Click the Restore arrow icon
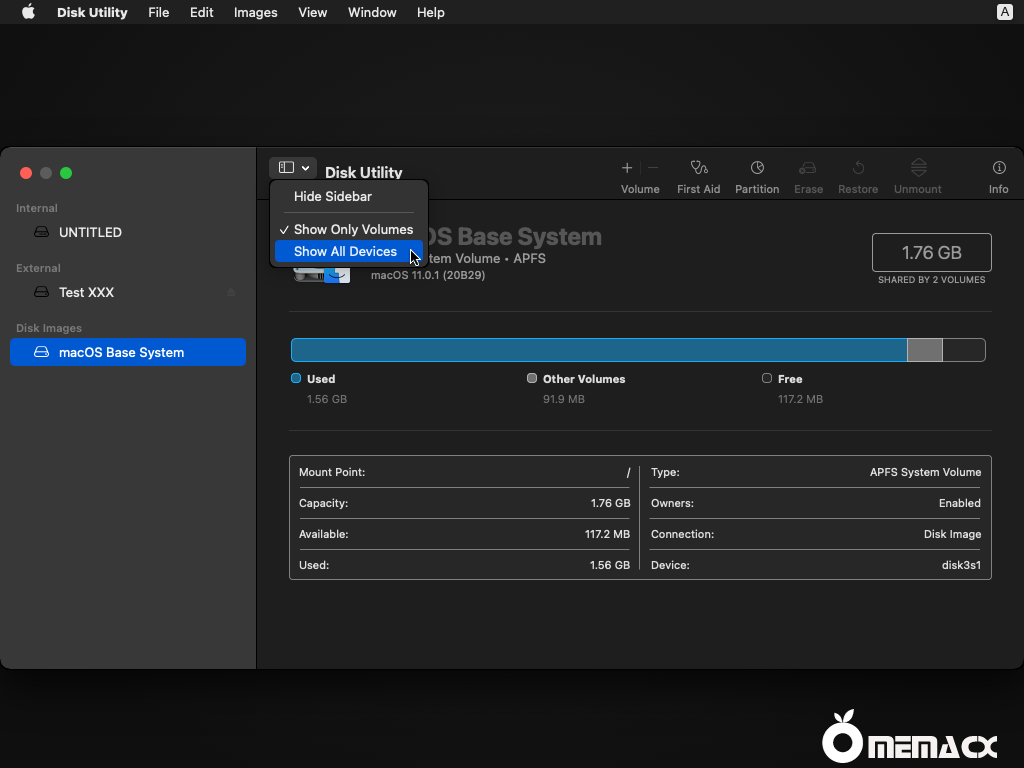The width and height of the screenshot is (1024, 768). pos(858,168)
